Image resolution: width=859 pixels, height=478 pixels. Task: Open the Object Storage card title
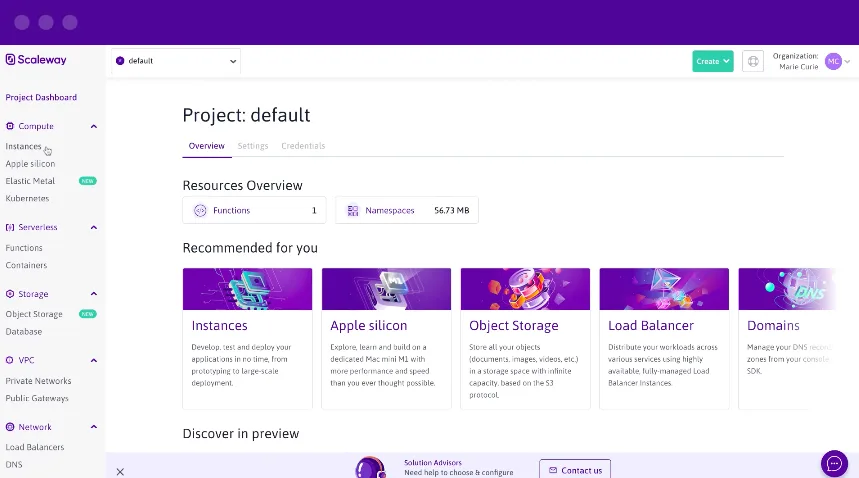pyautogui.click(x=514, y=326)
